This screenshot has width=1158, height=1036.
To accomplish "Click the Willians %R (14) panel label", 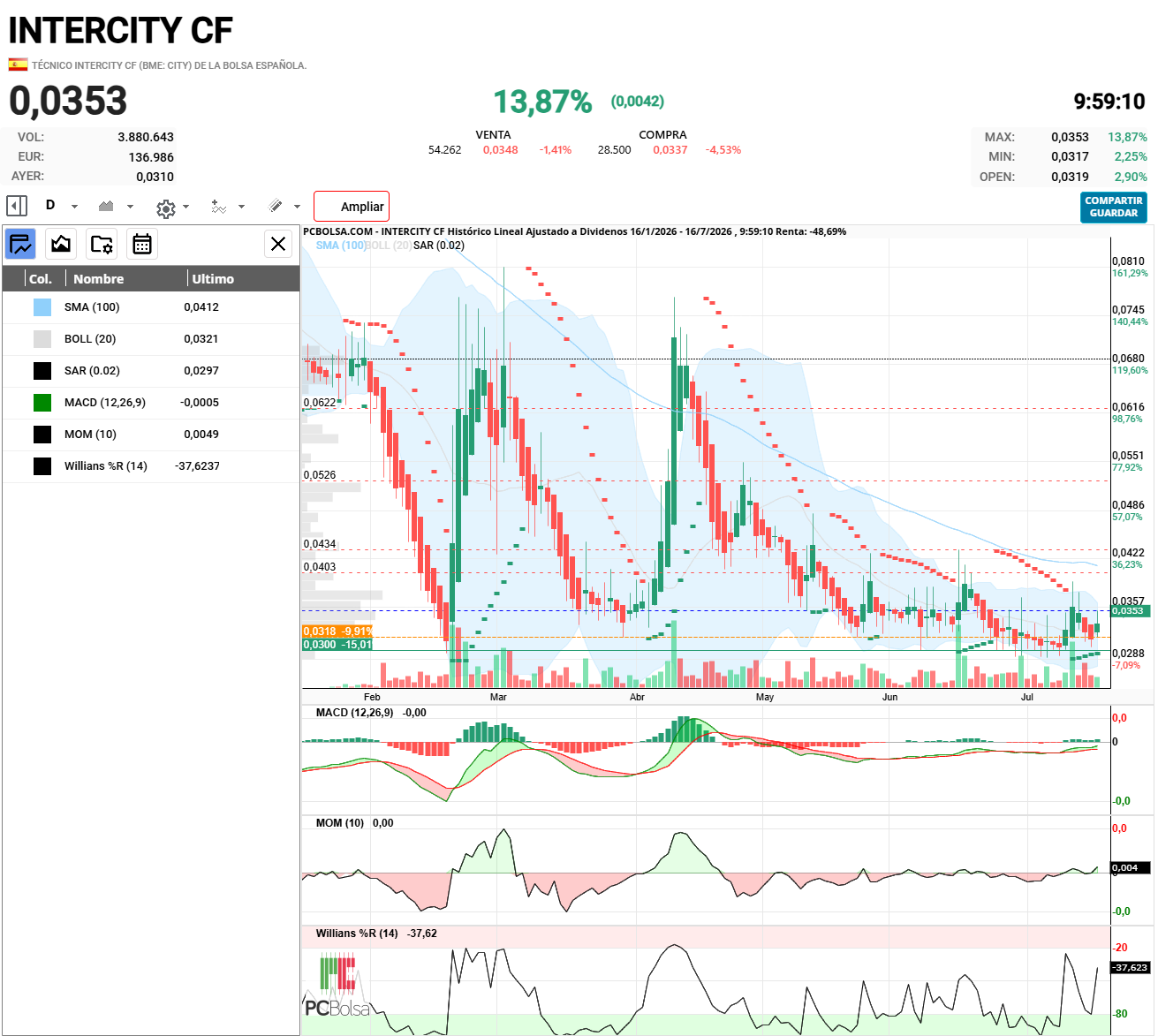I will pos(357,934).
